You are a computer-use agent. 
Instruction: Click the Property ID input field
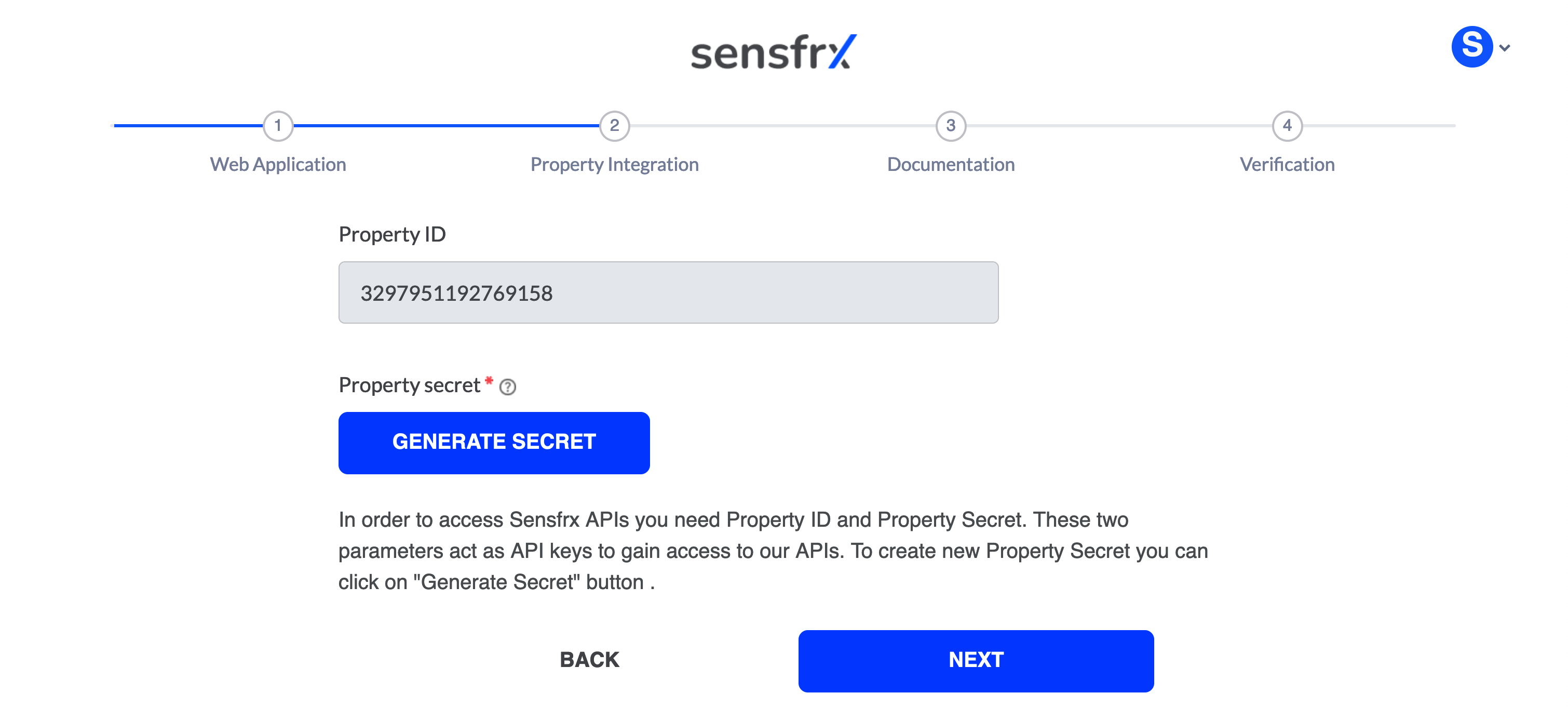668,293
